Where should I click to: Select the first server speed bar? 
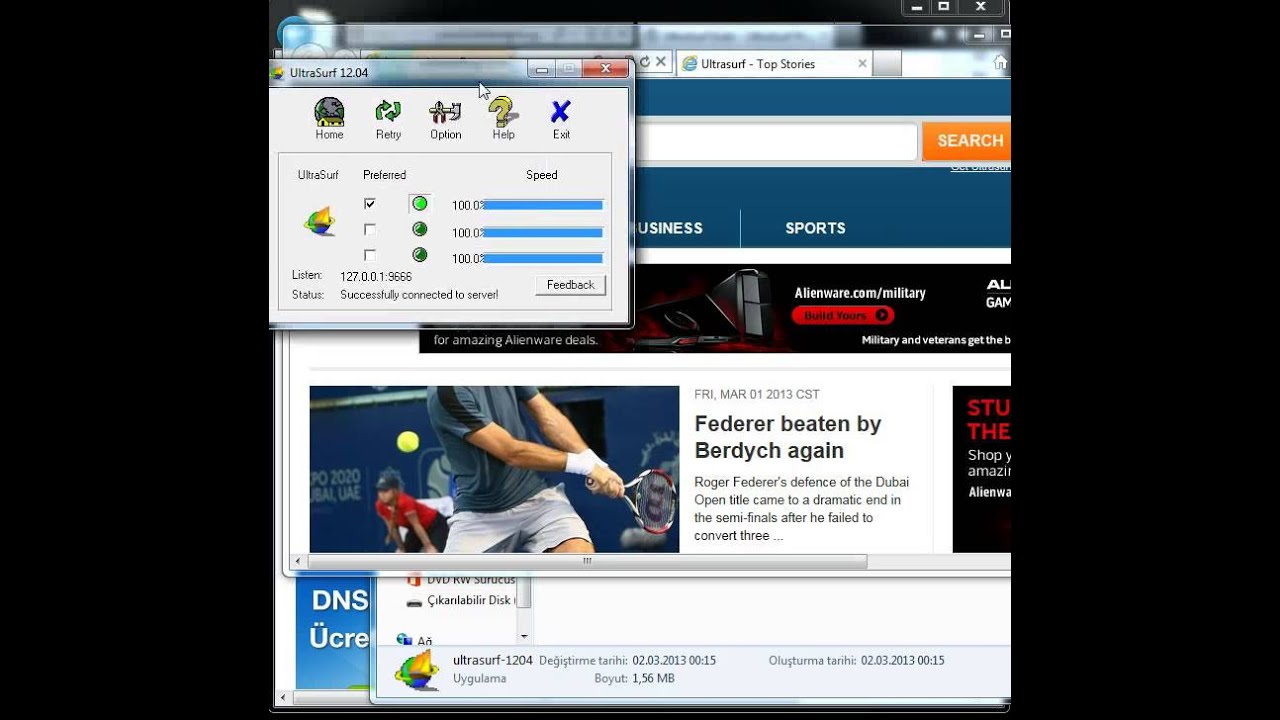543,205
